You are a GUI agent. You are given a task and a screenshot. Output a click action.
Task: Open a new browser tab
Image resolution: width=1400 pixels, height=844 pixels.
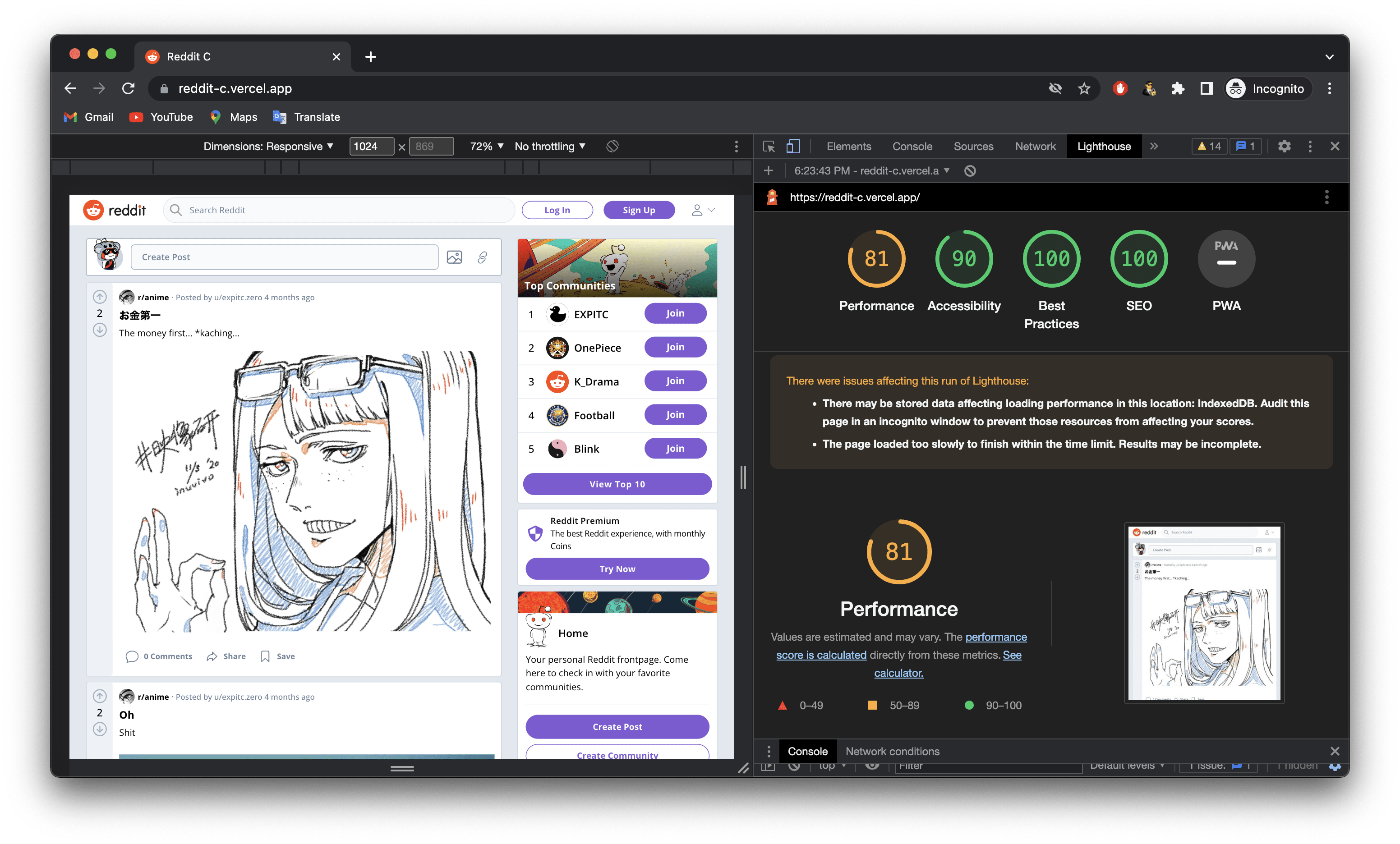pyautogui.click(x=370, y=57)
